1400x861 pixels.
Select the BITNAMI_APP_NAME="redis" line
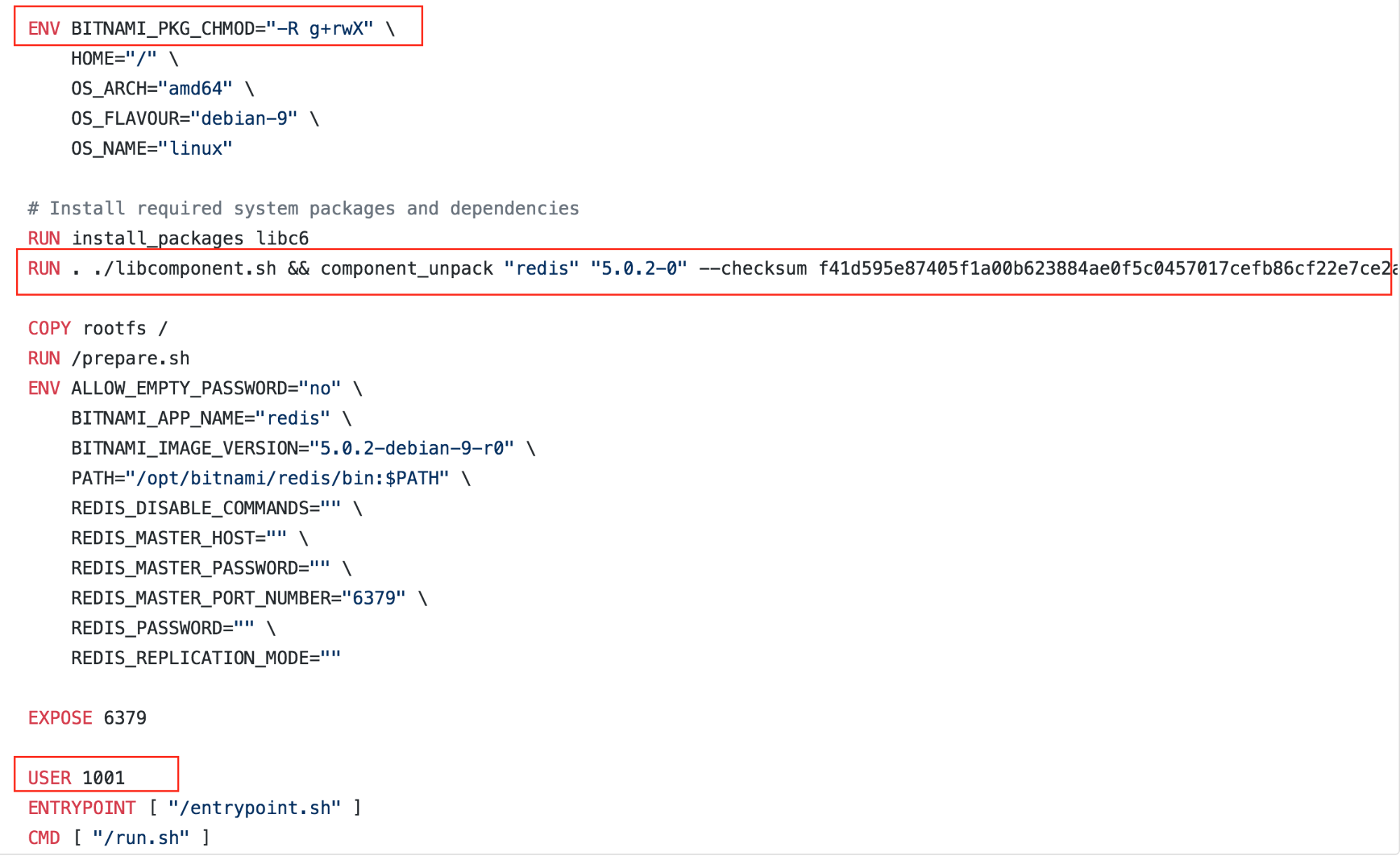coord(211,419)
